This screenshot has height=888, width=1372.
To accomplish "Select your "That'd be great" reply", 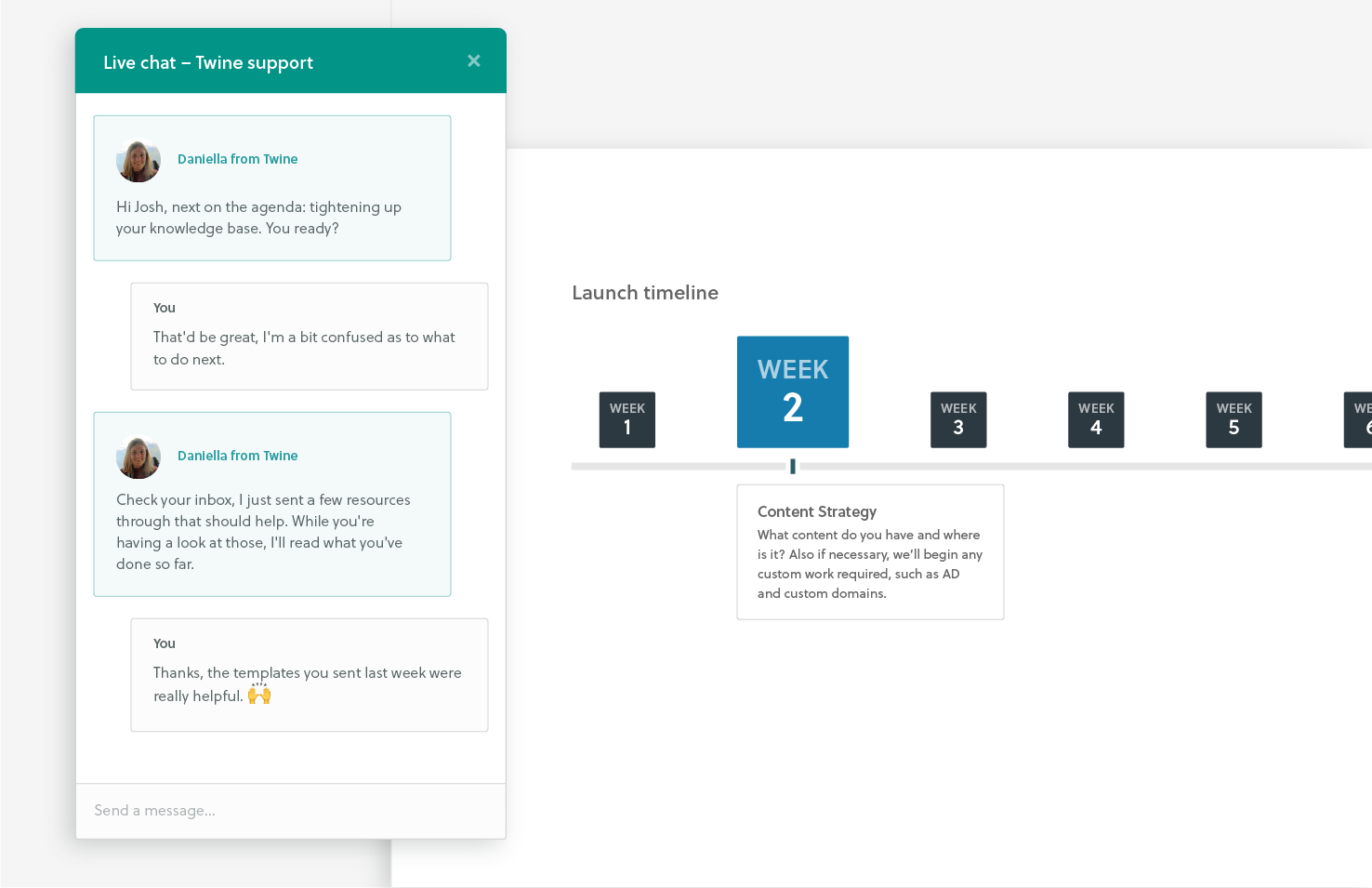I will click(x=309, y=348).
